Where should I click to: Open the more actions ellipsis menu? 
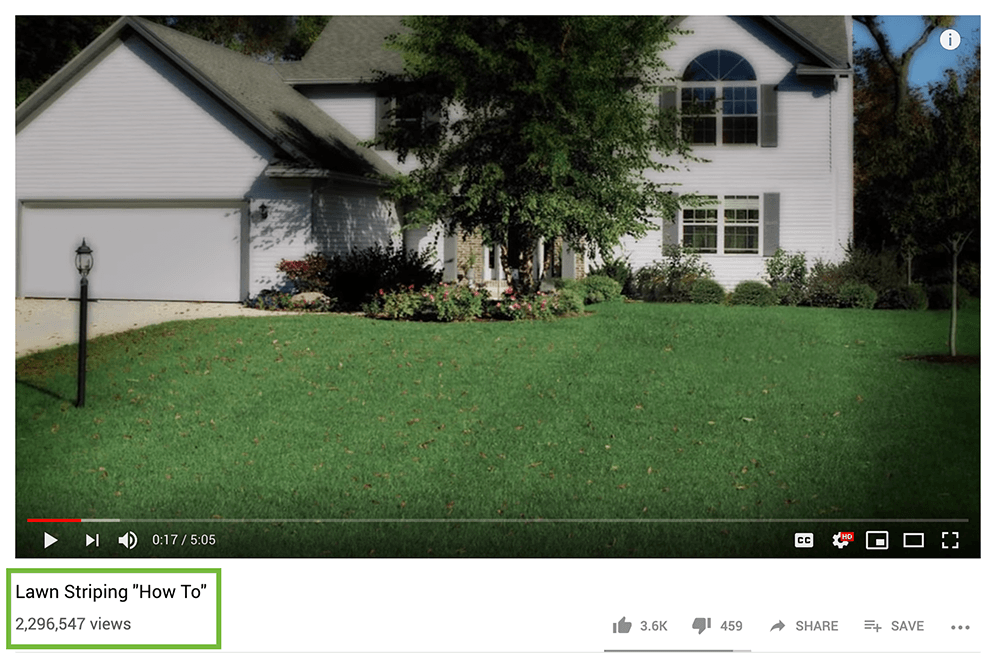point(960,627)
